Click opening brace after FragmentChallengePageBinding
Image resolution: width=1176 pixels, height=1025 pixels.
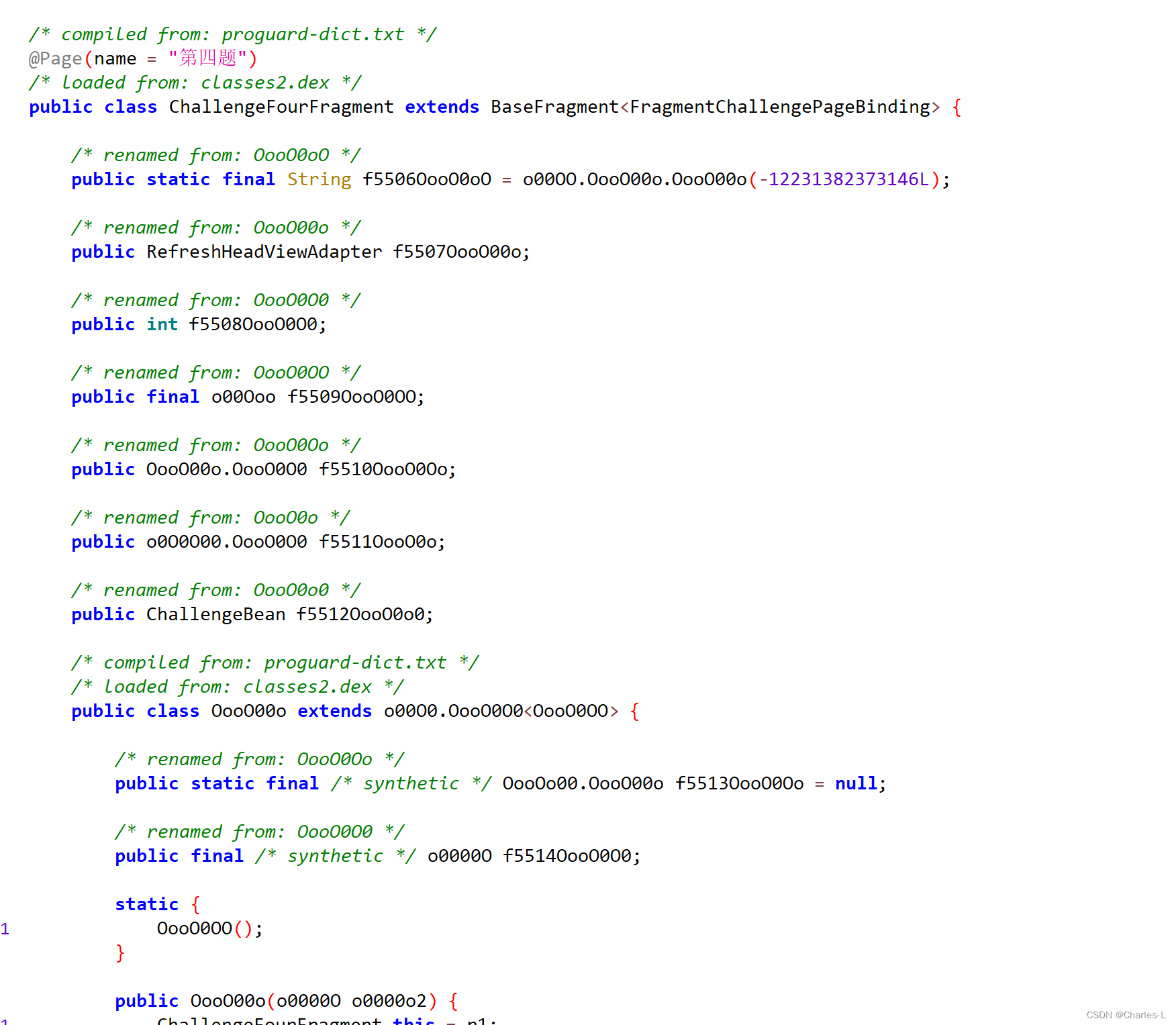point(957,107)
